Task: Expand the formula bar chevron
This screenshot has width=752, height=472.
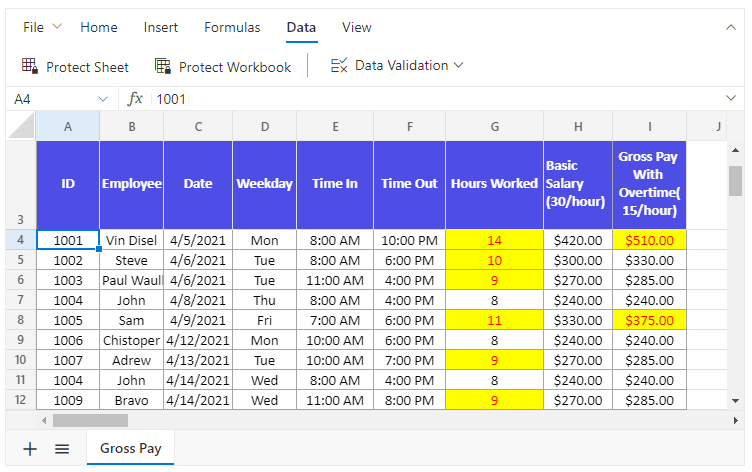Action: [730, 99]
